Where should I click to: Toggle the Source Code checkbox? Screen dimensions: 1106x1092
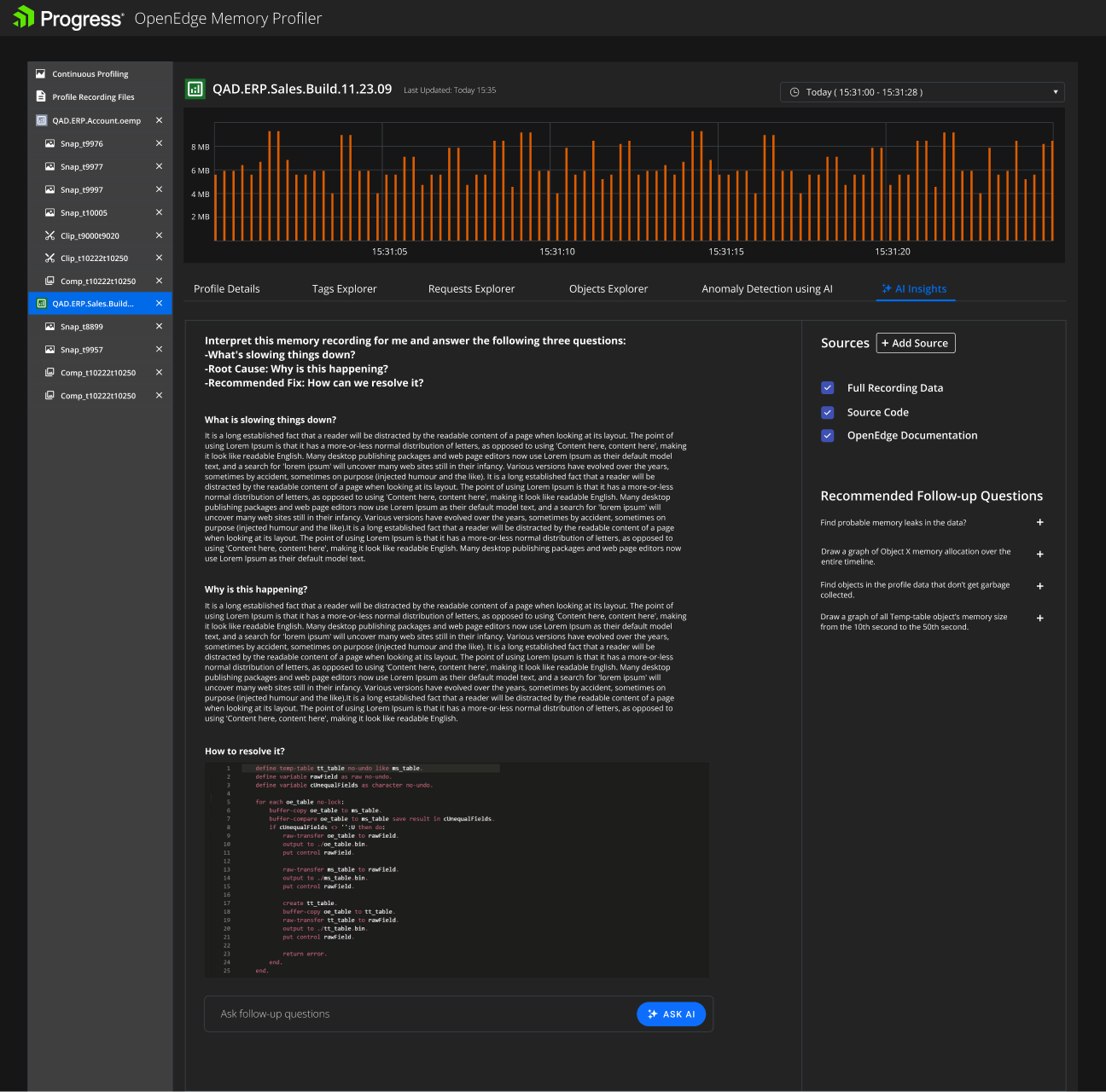pos(827,412)
